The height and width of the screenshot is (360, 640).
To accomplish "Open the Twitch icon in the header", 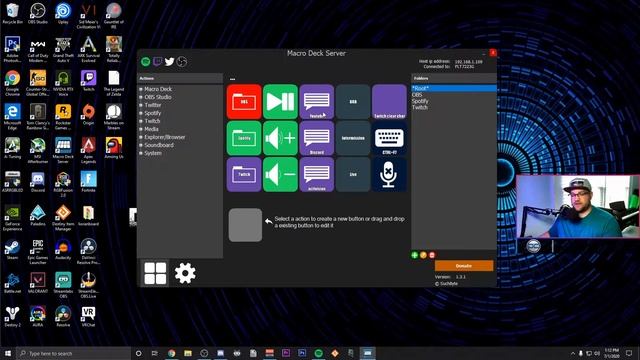I will point(158,62).
